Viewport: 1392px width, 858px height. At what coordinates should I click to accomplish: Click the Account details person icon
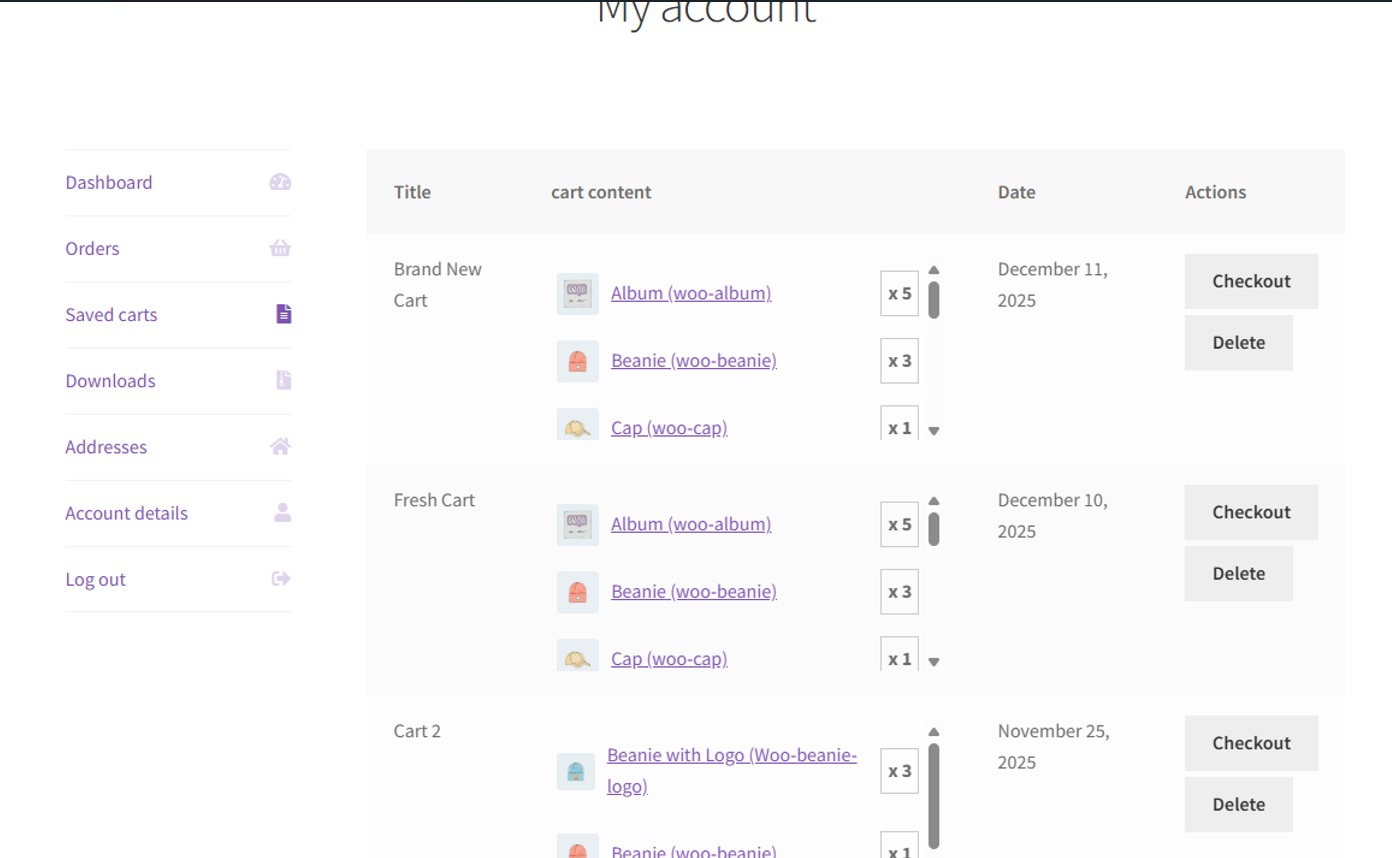click(x=283, y=512)
